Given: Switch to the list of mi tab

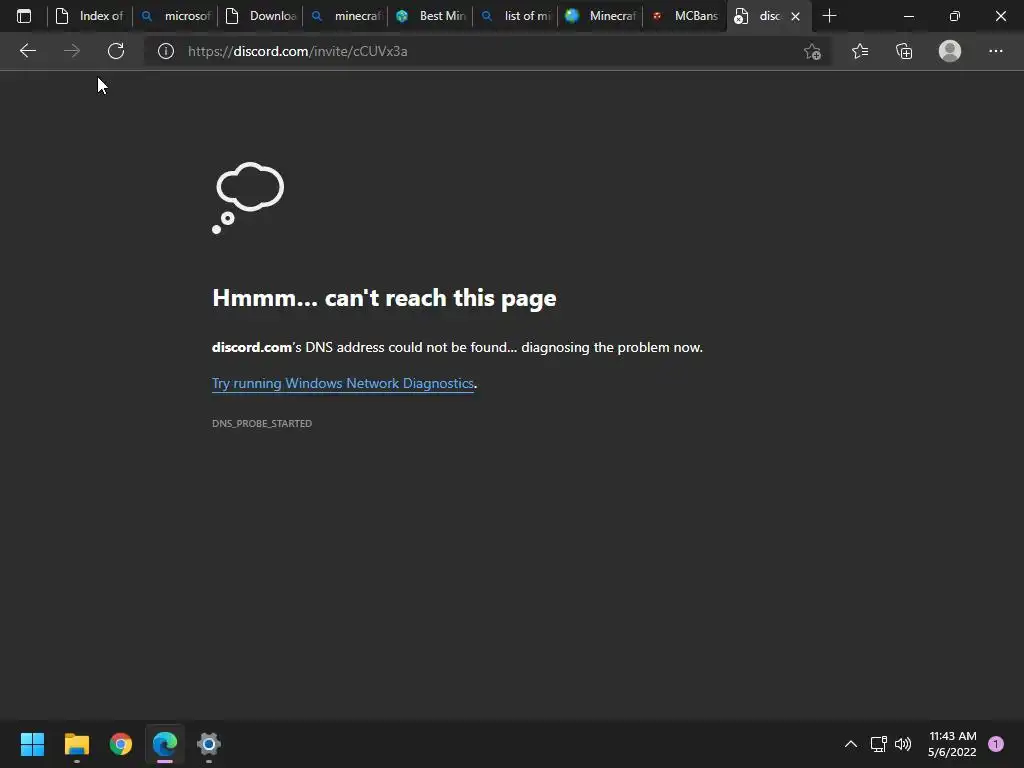Looking at the screenshot, I should [515, 16].
